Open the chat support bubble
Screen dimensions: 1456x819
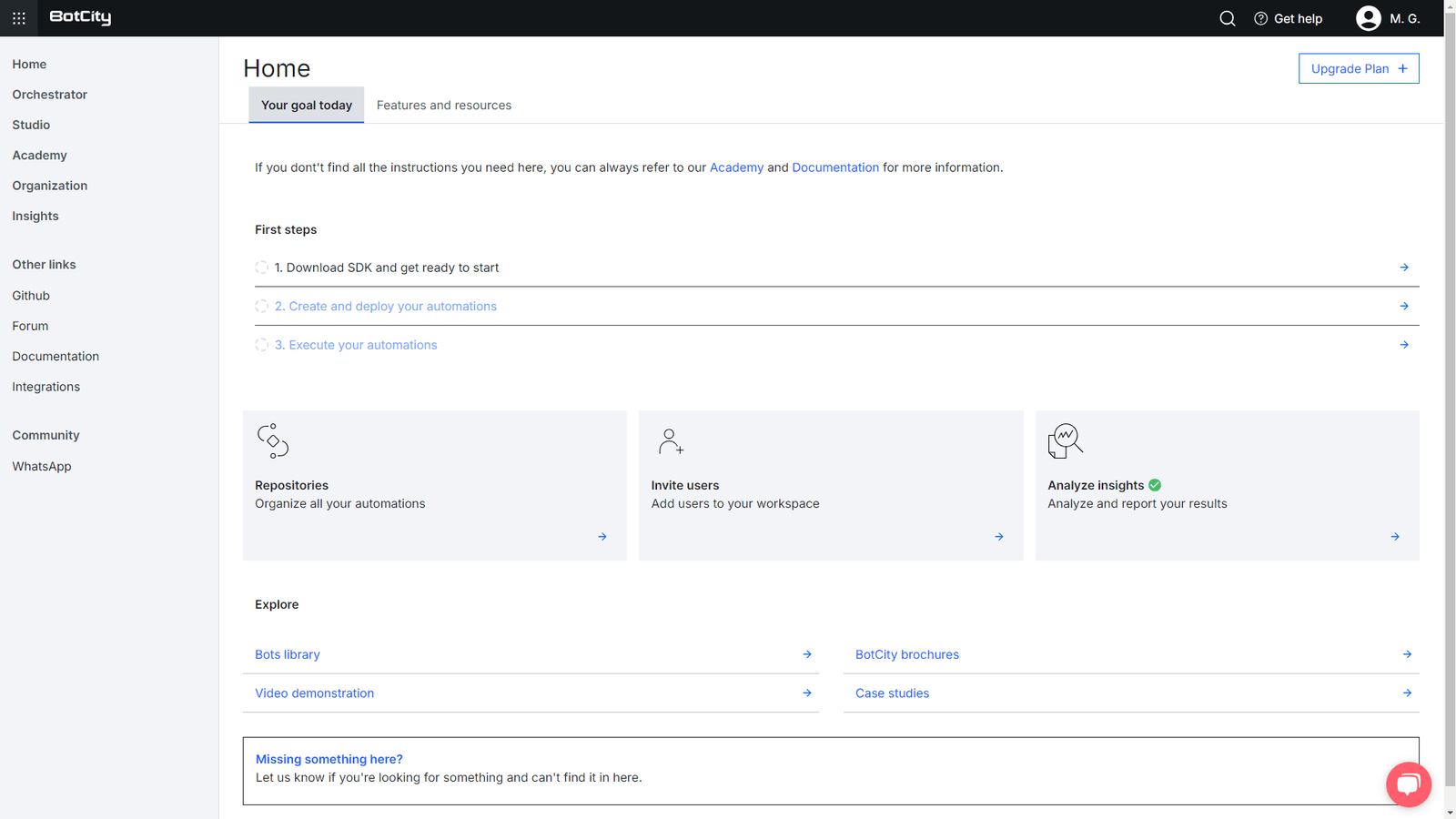(x=1409, y=784)
